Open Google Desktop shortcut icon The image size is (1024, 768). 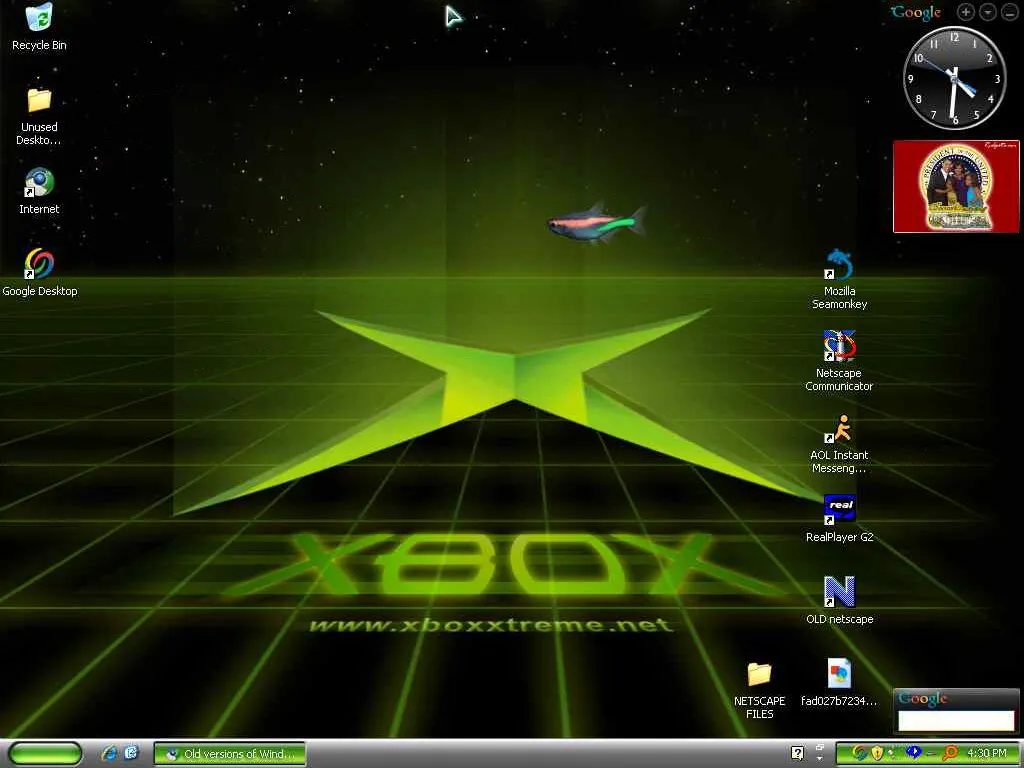(x=39, y=273)
